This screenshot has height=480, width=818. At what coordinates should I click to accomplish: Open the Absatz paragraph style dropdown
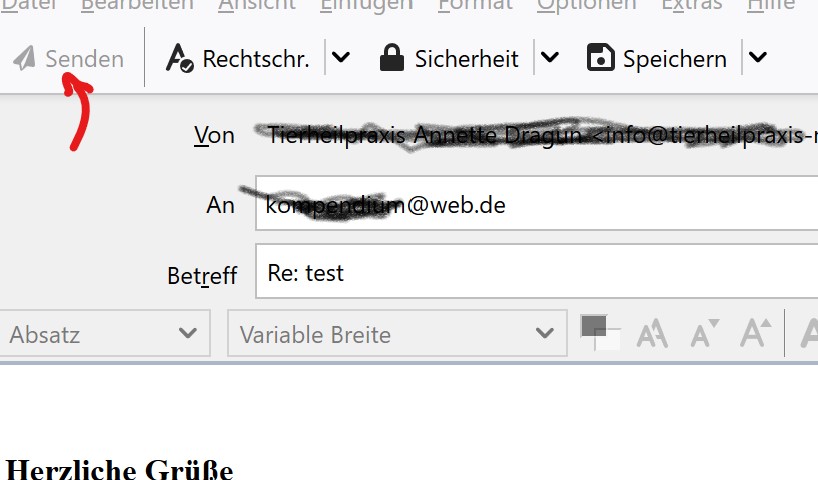104,334
